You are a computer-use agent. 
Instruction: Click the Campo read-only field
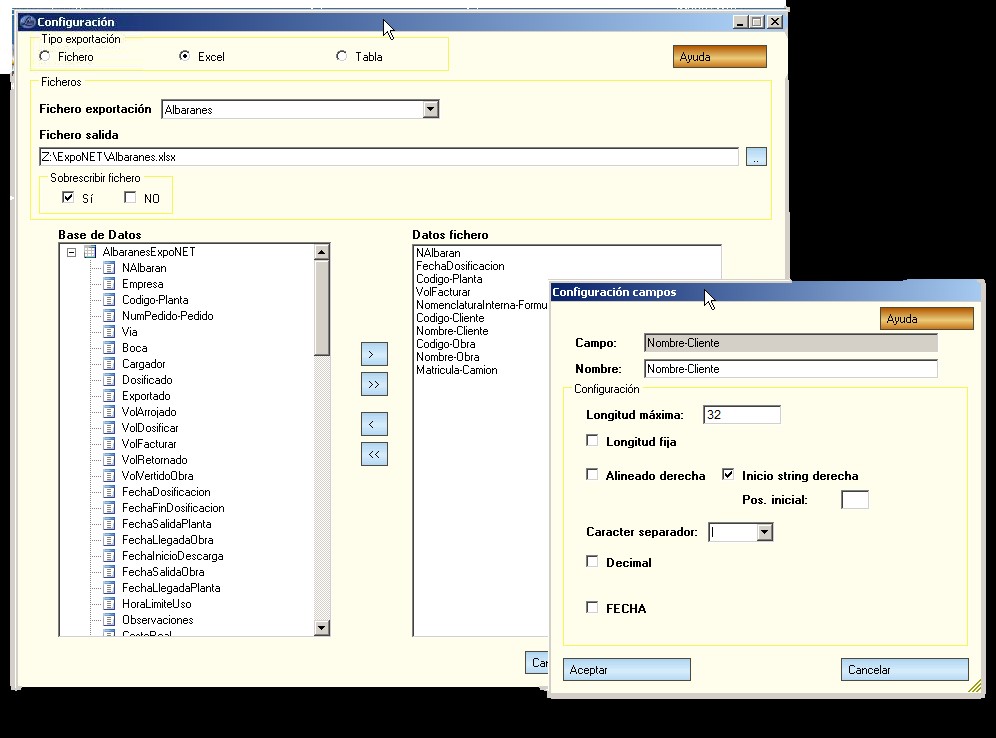[791, 343]
